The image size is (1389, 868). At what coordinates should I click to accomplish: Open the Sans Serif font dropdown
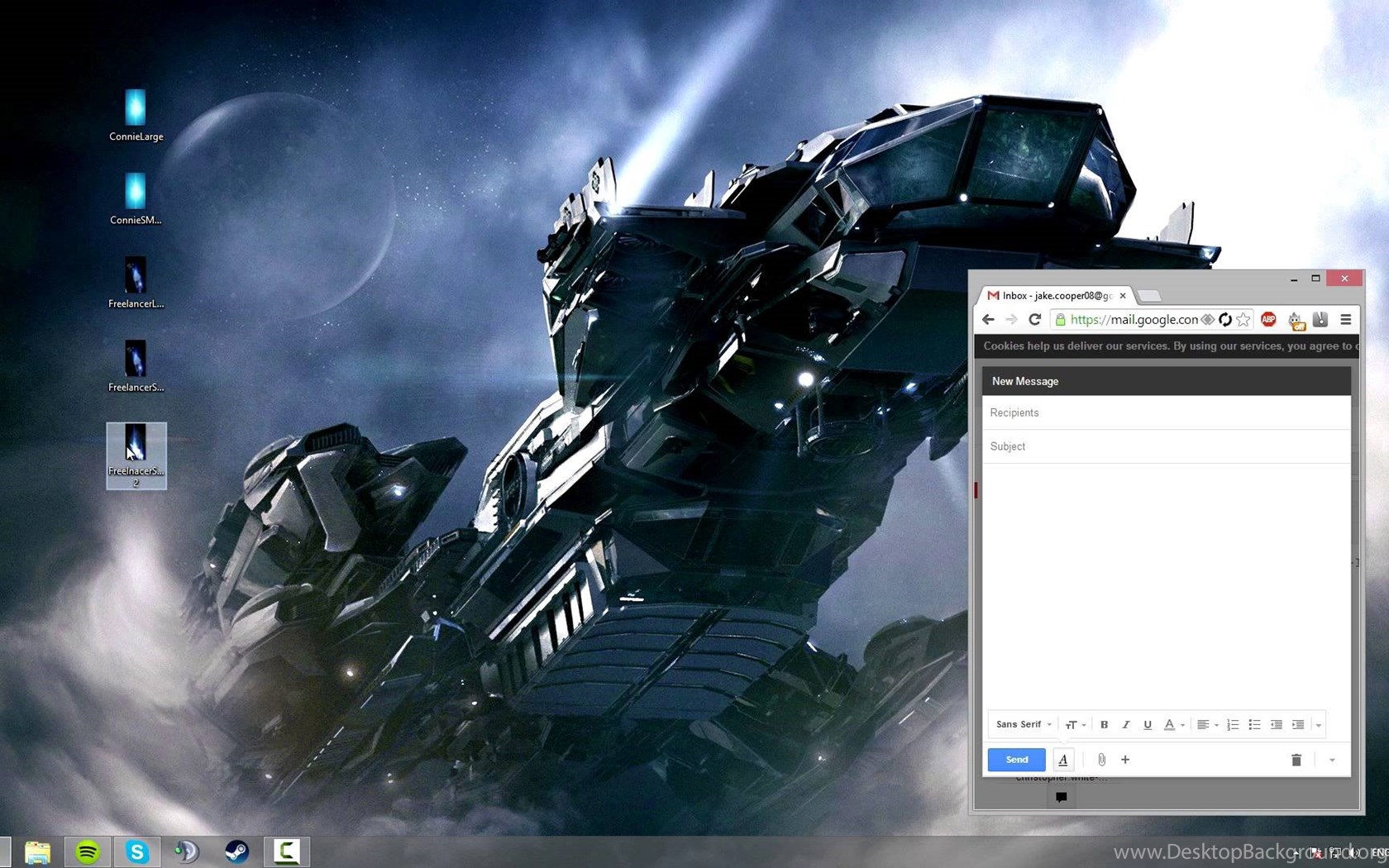coord(1024,724)
